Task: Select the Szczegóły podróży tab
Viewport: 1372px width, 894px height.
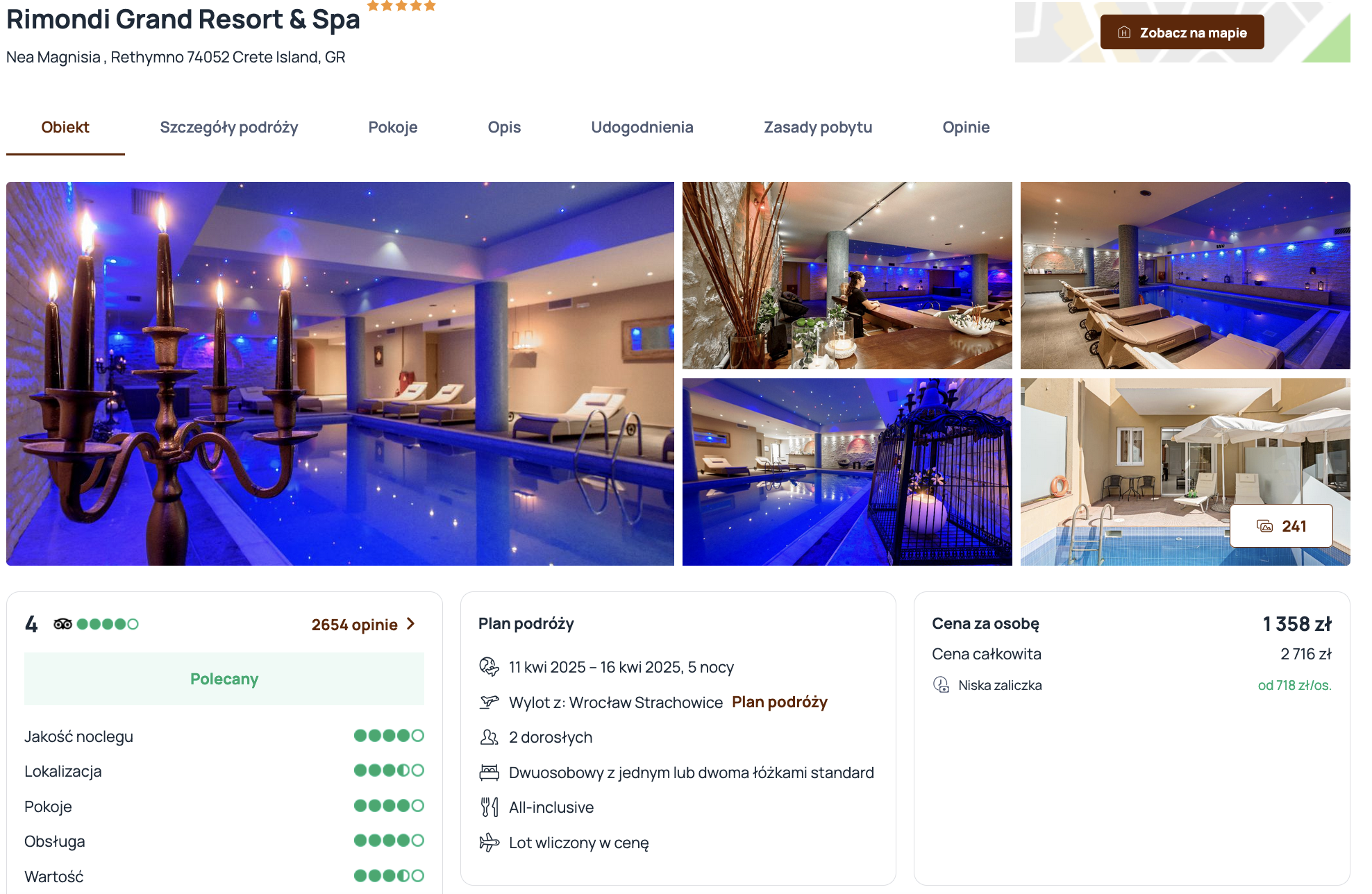Action: [229, 127]
